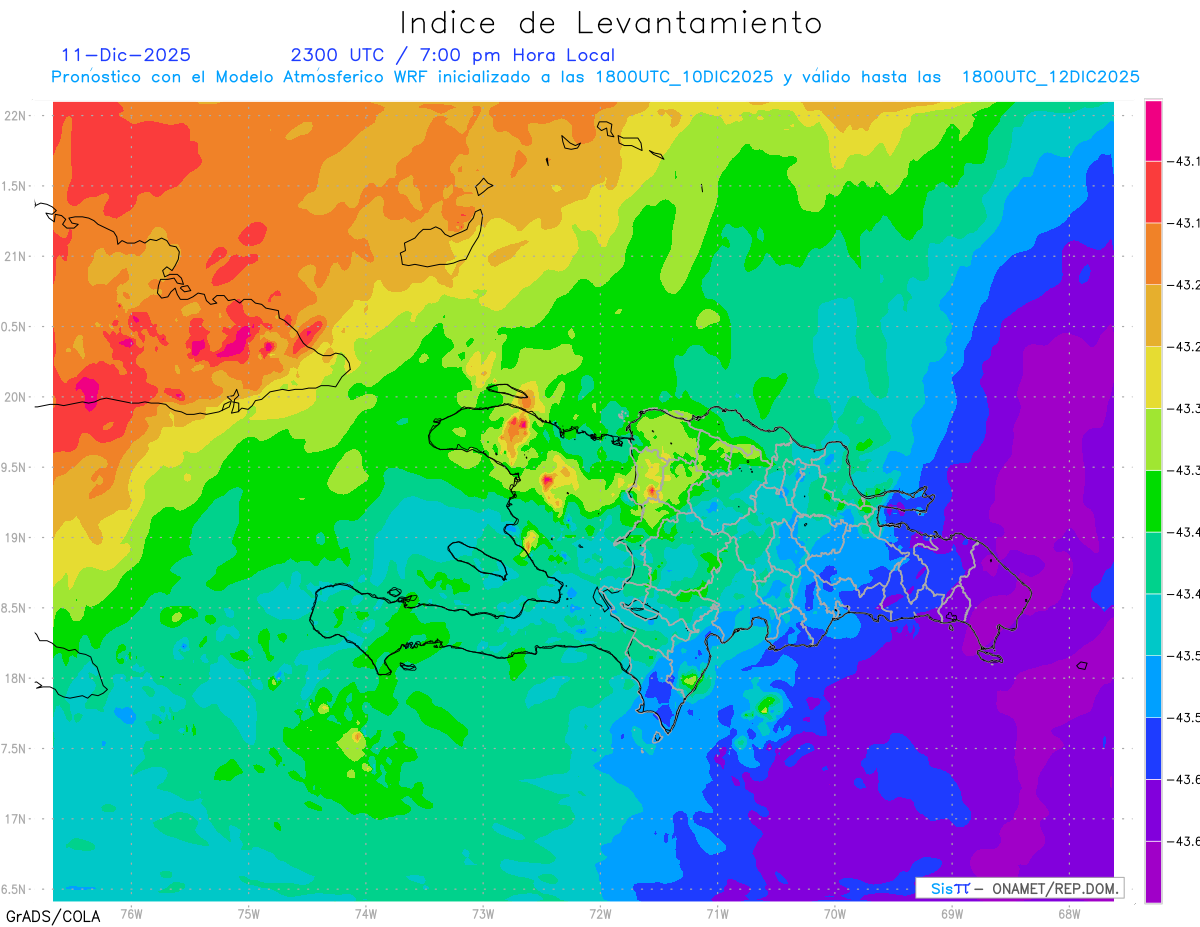Click the '21N' latitude label
Image resolution: width=1200 pixels, height=927 pixels.
pyautogui.click(x=14, y=256)
